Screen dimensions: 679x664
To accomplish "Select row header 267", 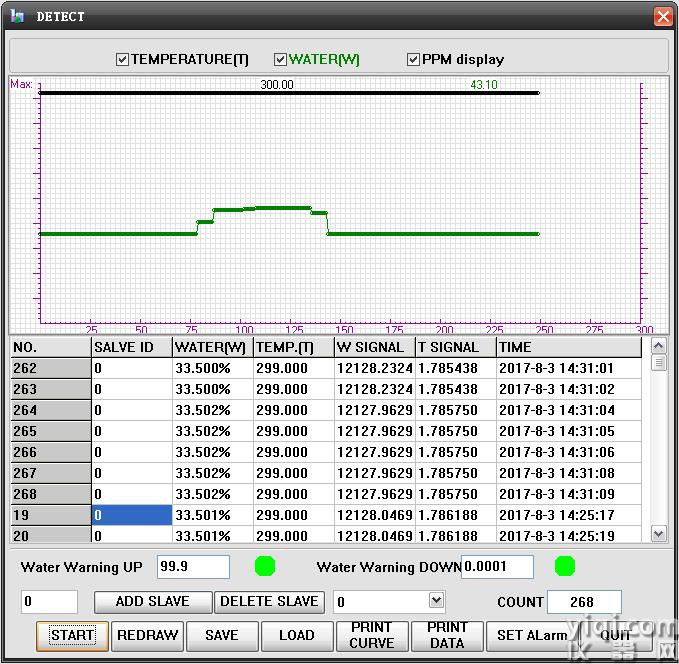I will (51, 473).
